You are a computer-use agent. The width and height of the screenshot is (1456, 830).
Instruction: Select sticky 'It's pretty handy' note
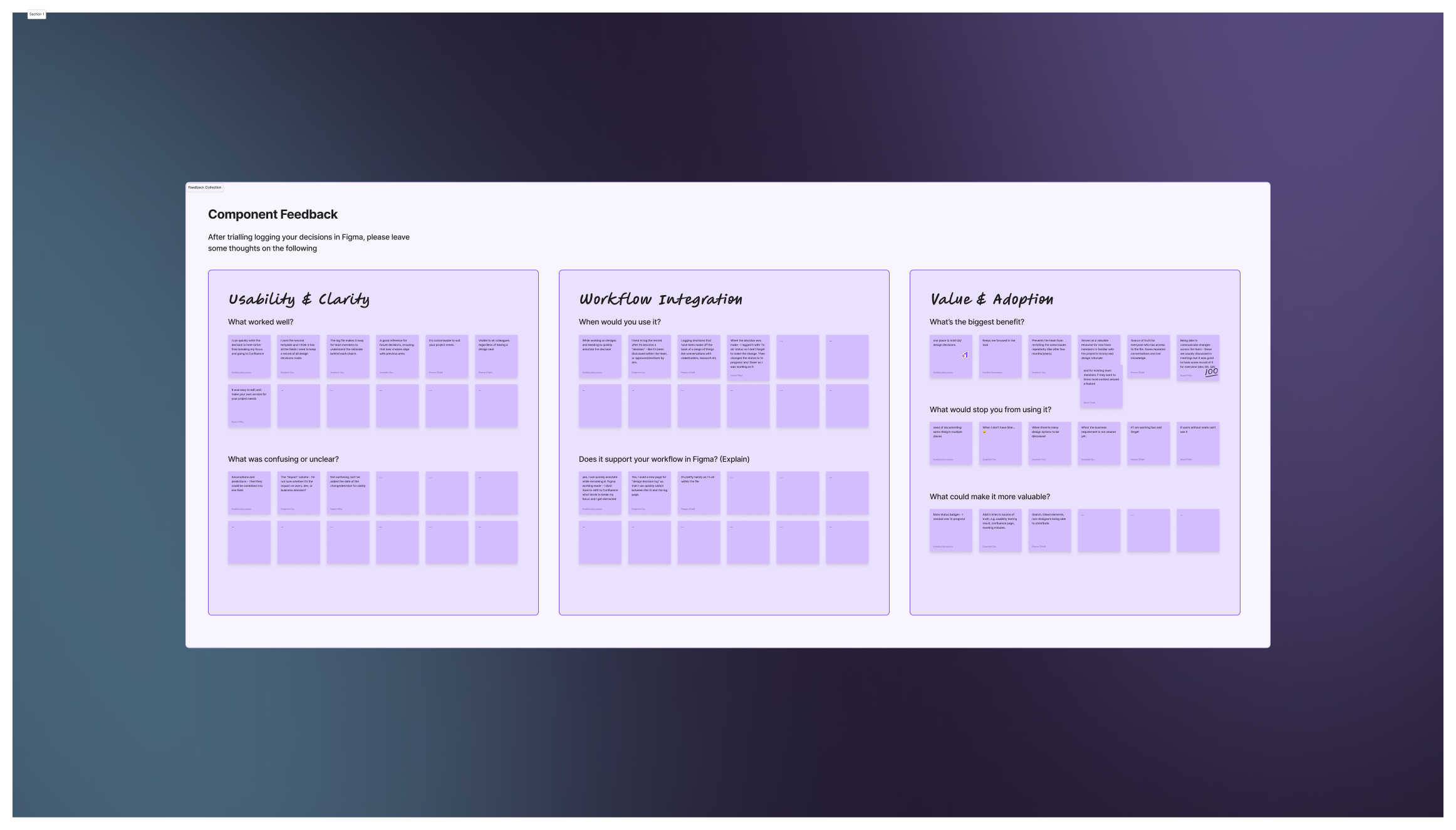(699, 493)
